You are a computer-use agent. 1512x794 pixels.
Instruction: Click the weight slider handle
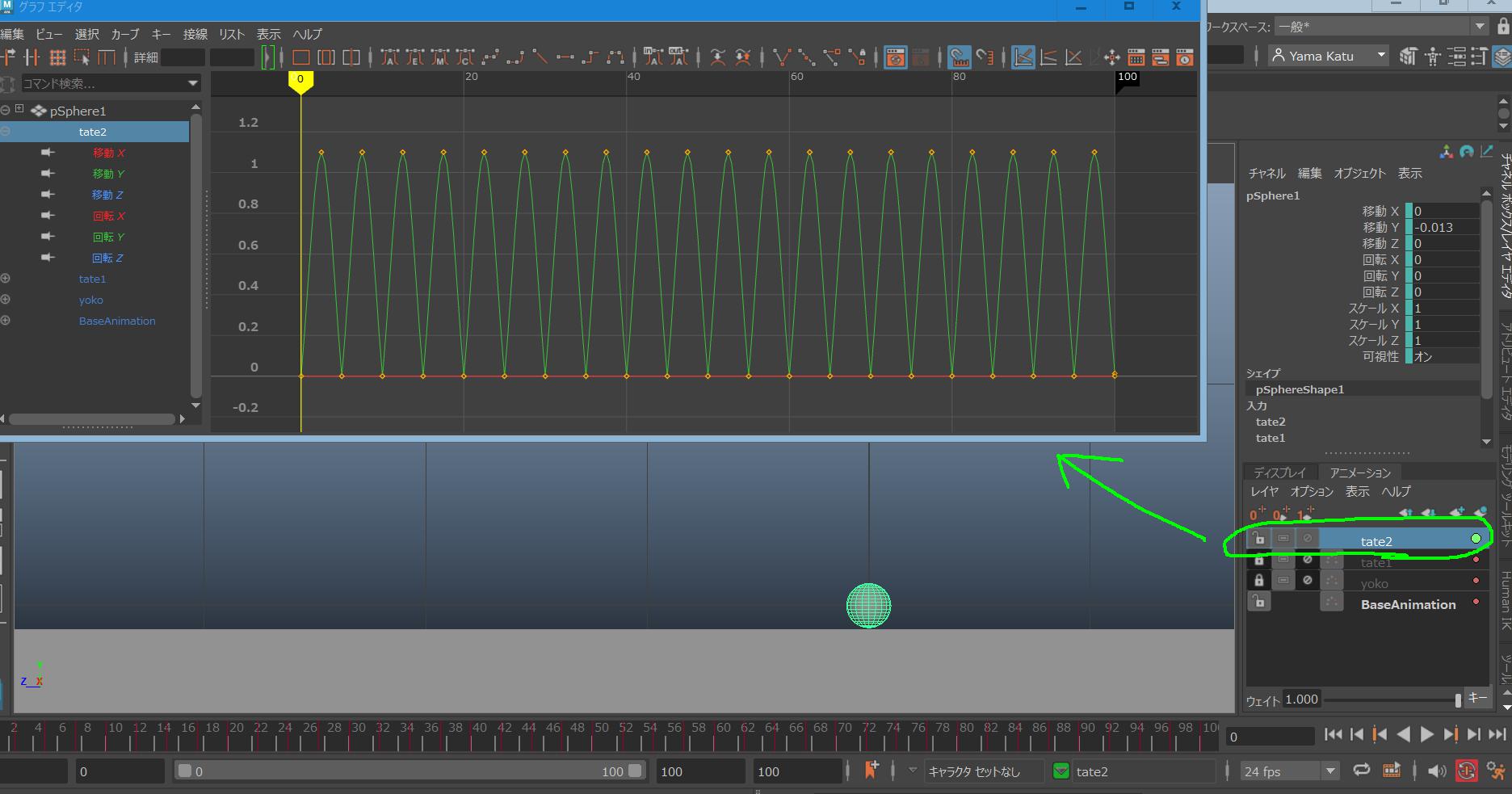1458,699
